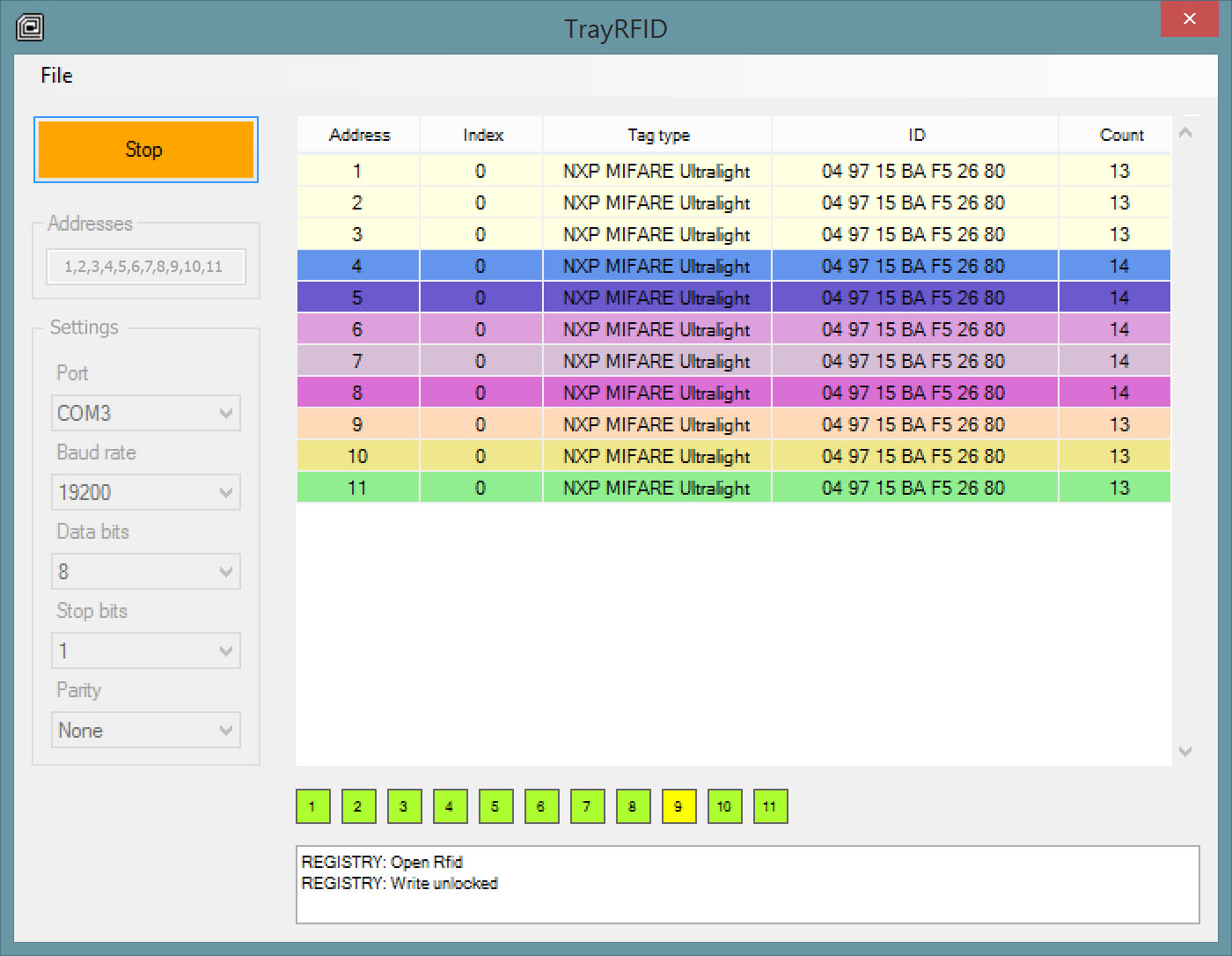The width and height of the screenshot is (1232, 956).
Task: Click the Addresses input field
Action: click(145, 267)
